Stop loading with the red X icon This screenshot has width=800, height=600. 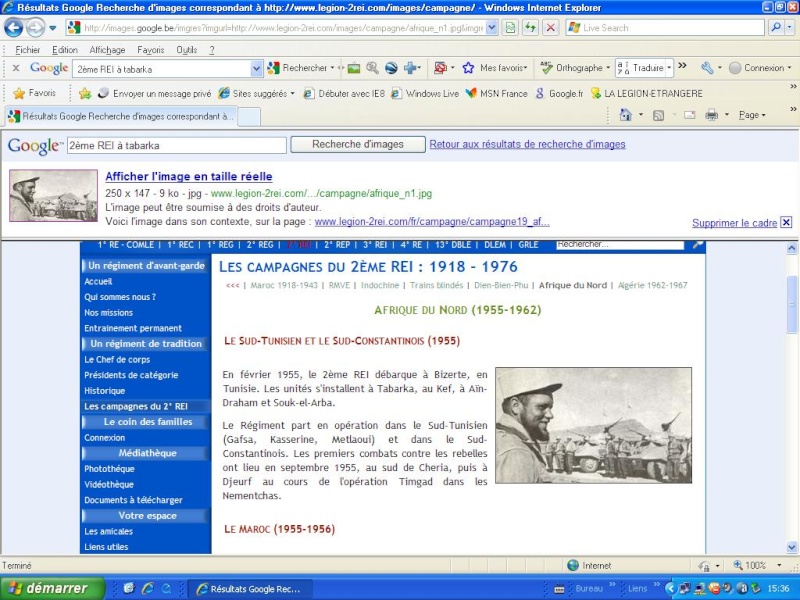pyautogui.click(x=551, y=28)
